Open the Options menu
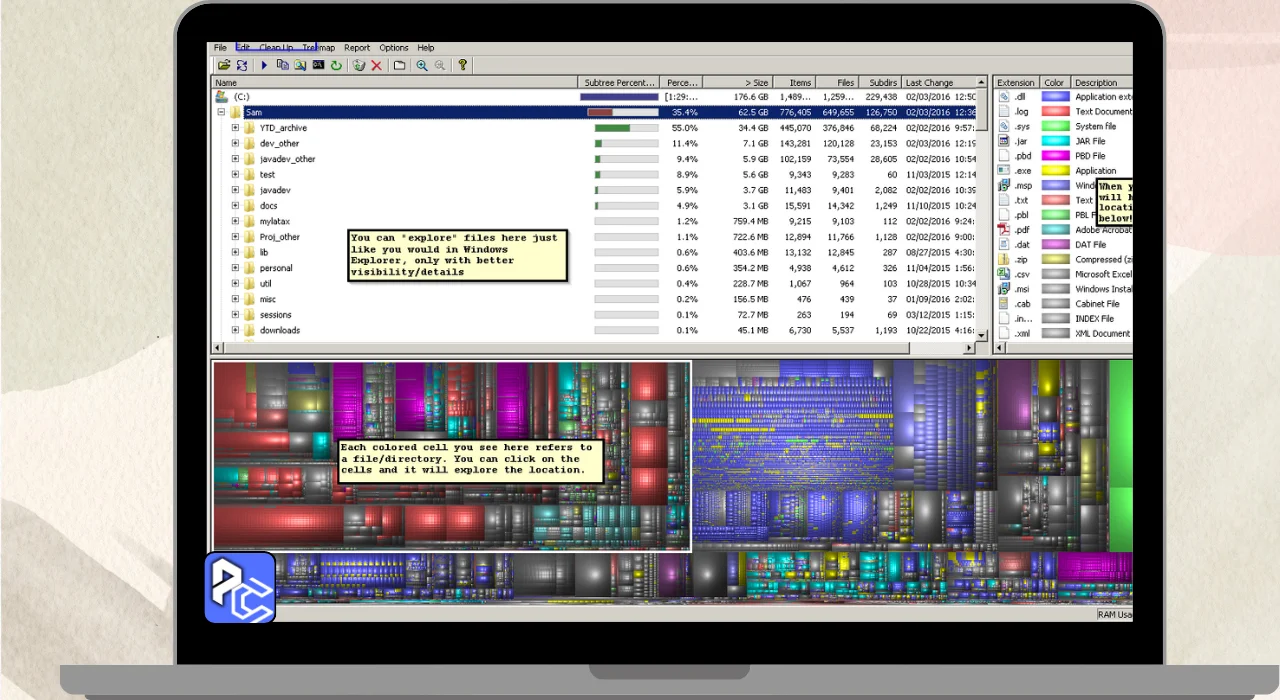The width and height of the screenshot is (1280, 700). (x=393, y=48)
